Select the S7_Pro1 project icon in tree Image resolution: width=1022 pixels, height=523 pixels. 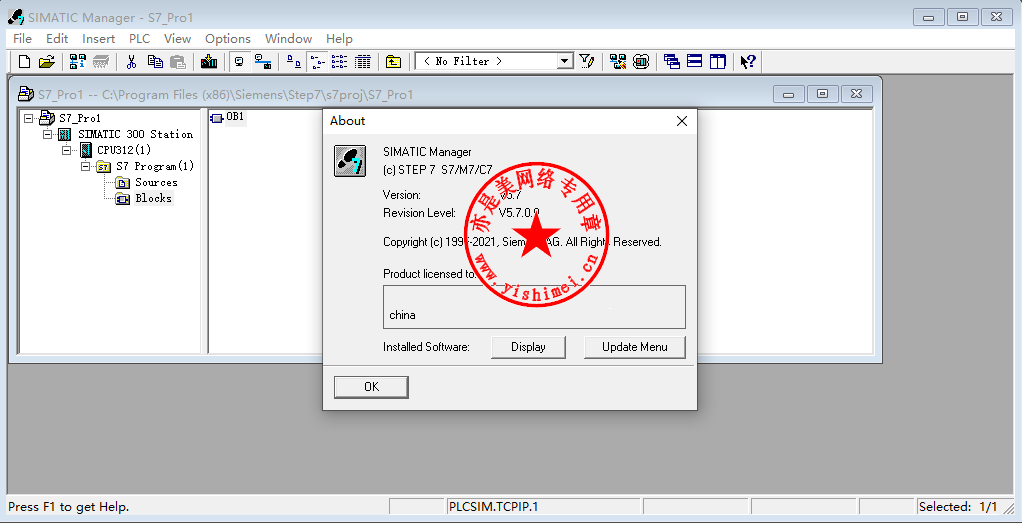47,118
